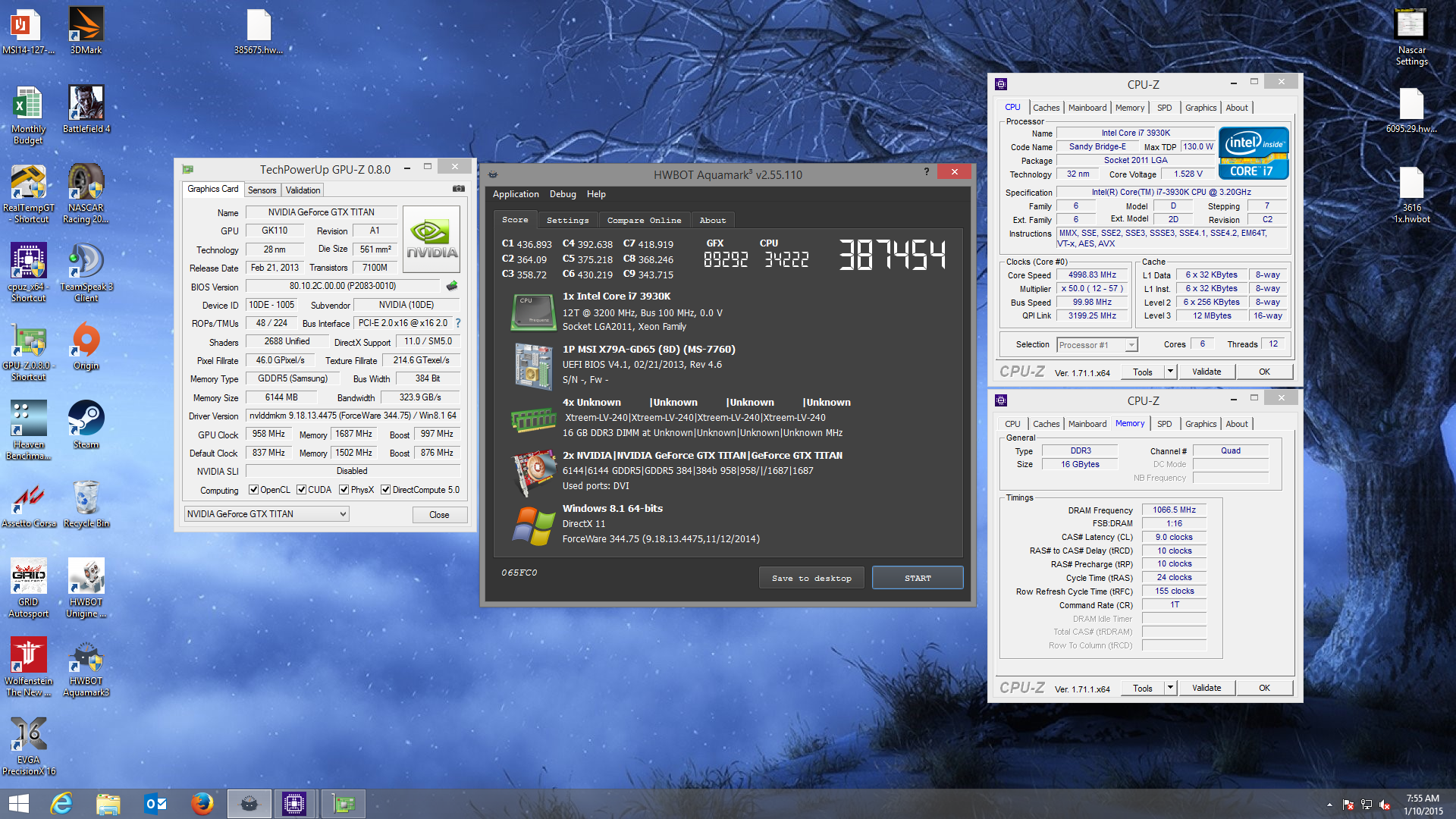Screen dimensions: 1456x819
Task: Open Internet Explorer from the taskbar
Action: point(61,804)
